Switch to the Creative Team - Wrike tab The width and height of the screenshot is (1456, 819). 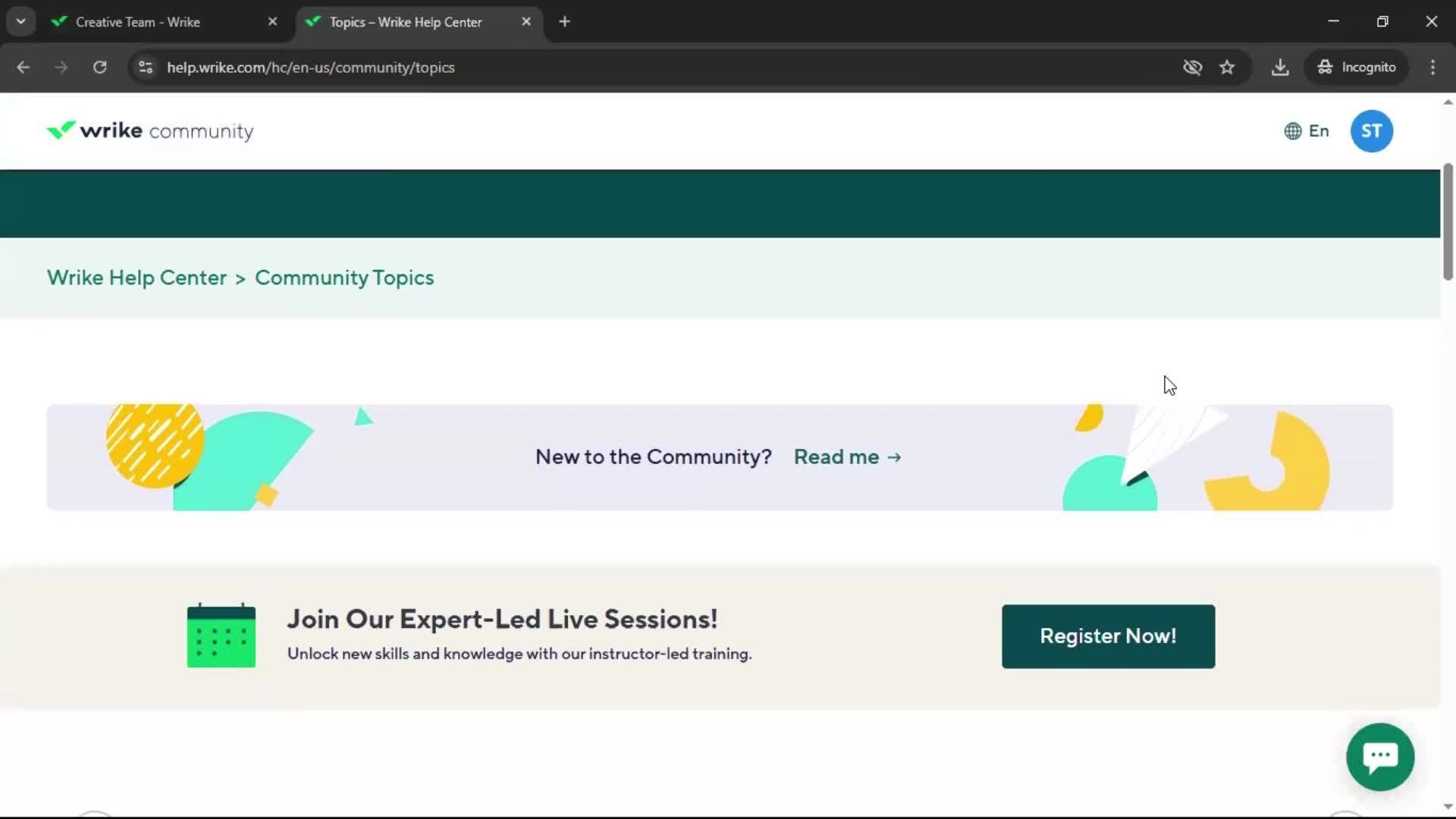coord(163,22)
